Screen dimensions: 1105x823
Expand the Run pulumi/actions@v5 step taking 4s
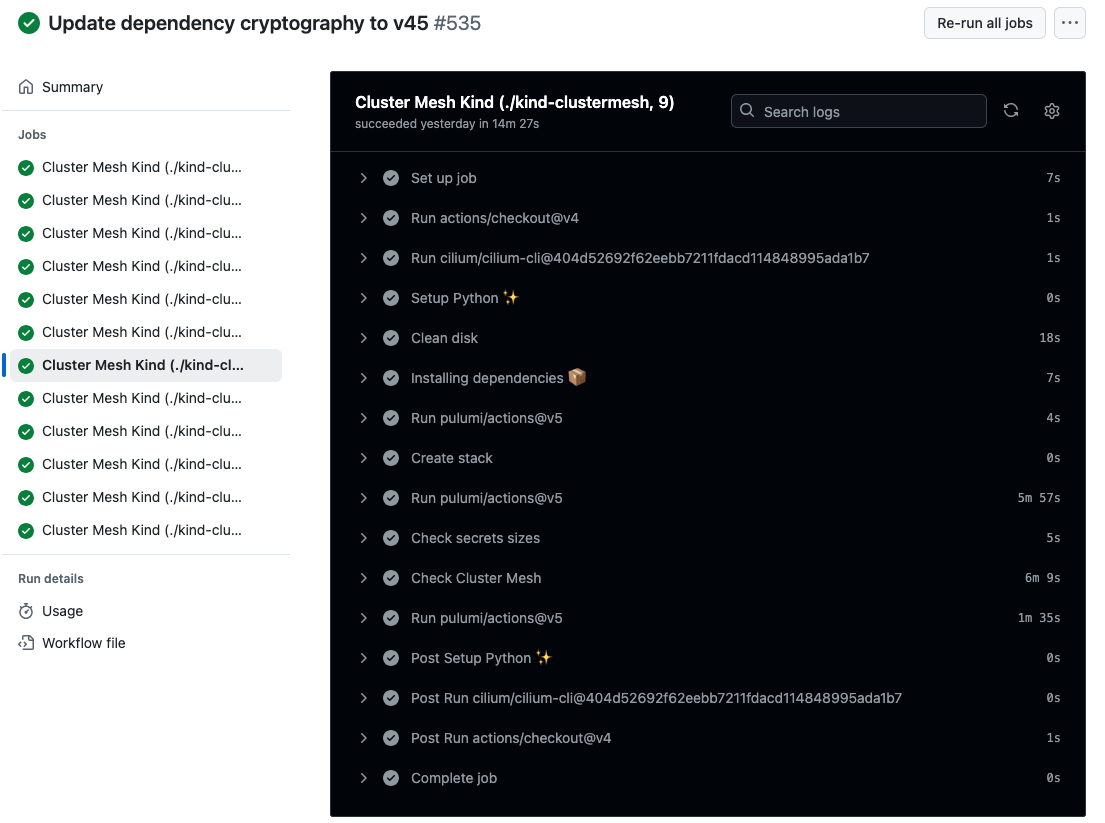click(364, 418)
